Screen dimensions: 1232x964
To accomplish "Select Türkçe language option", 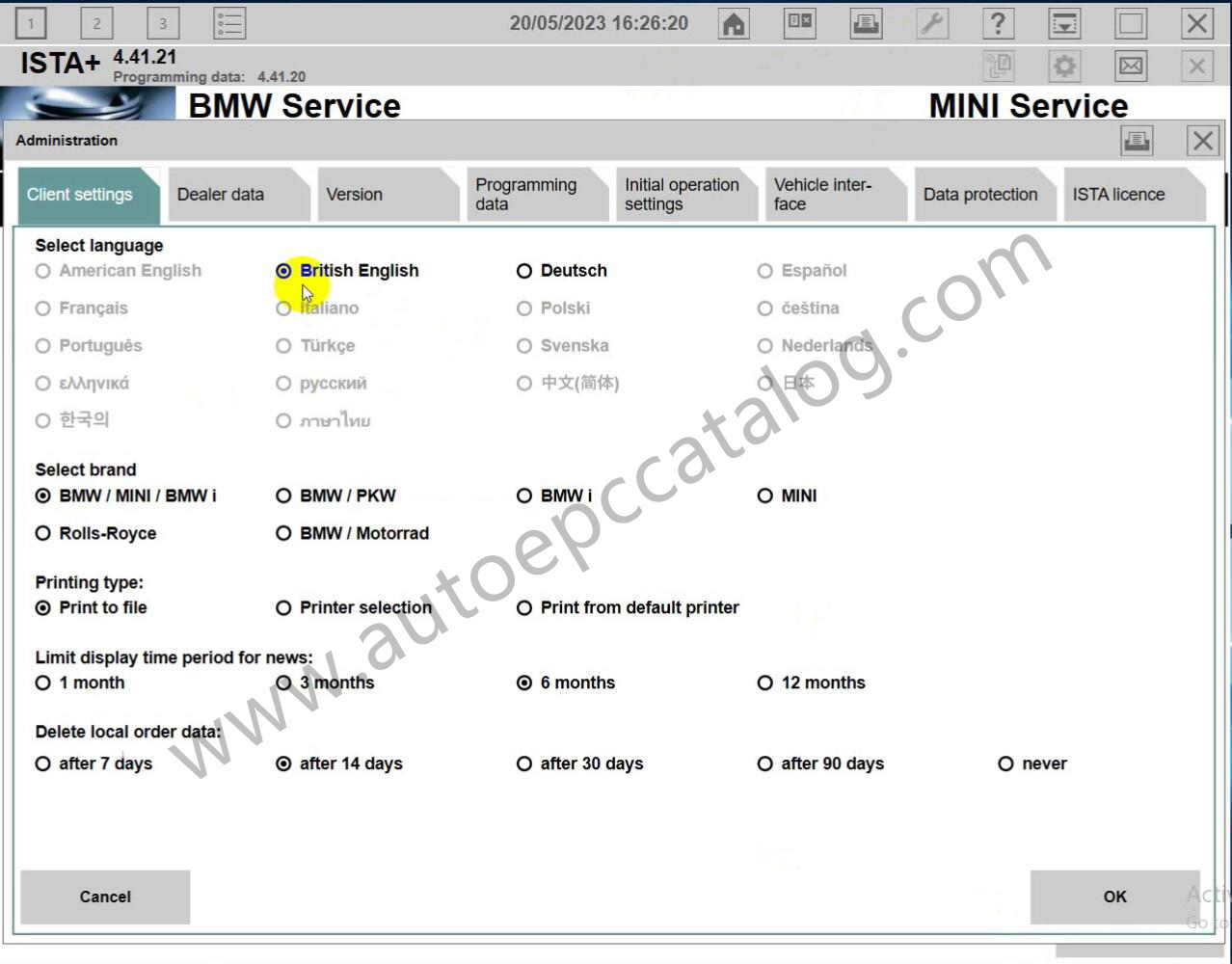I will coord(315,346).
